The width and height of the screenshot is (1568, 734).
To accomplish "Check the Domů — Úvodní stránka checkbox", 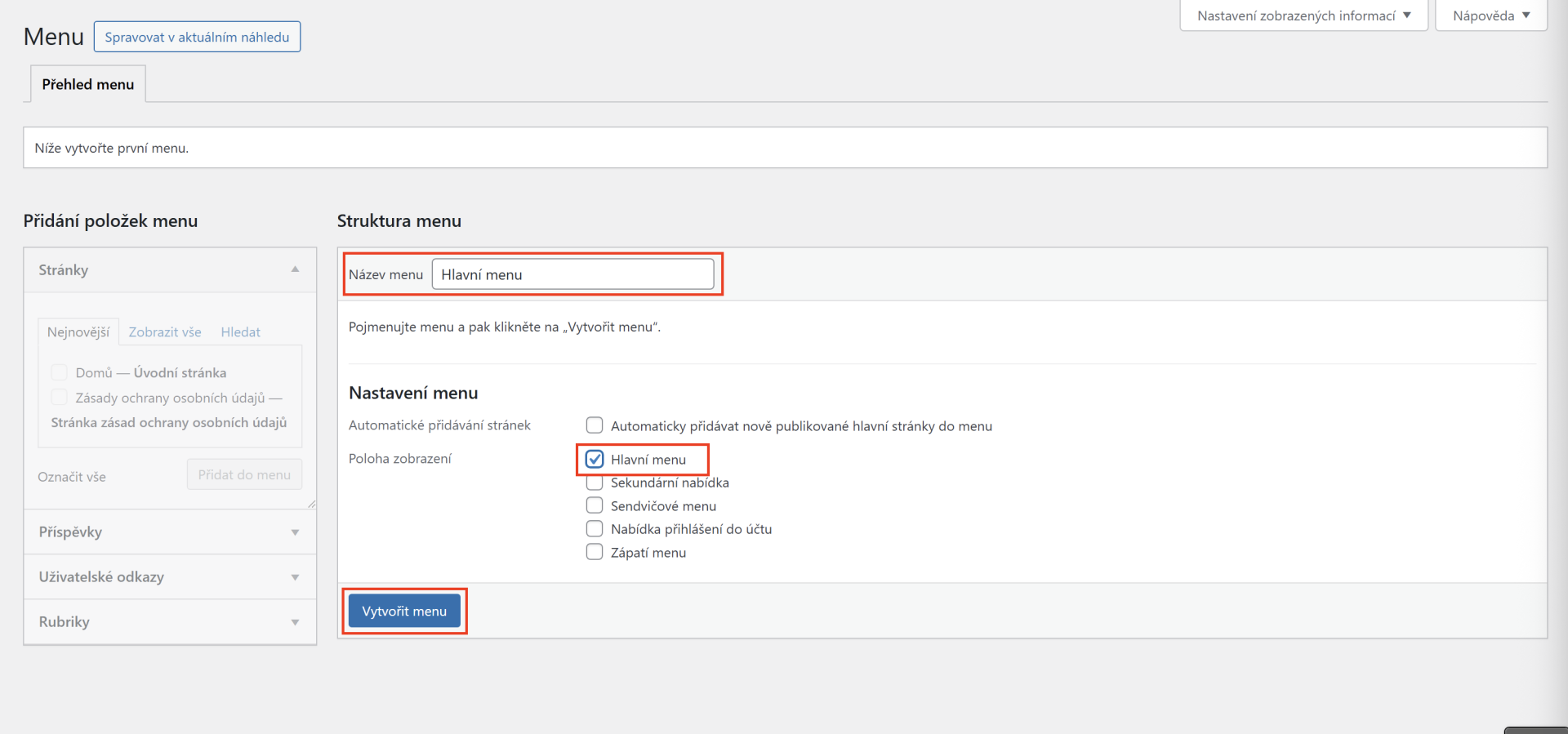I will [x=59, y=372].
